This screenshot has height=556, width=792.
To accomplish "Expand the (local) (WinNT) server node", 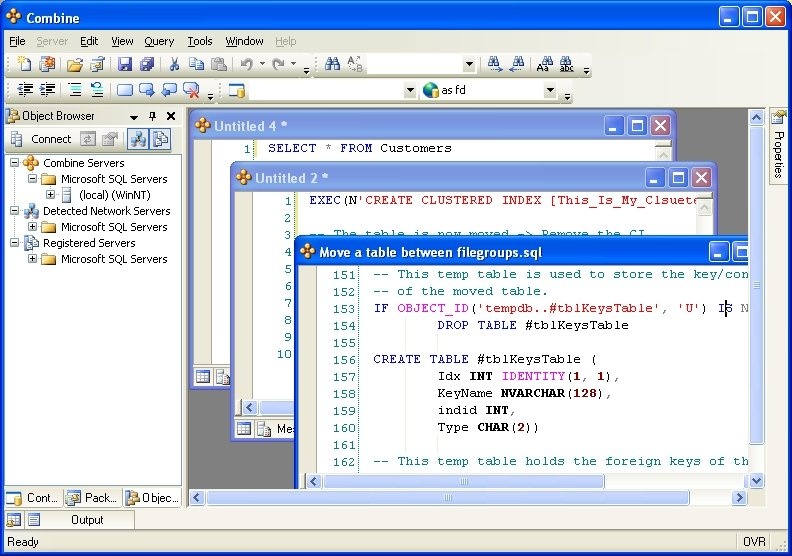I will 49,195.
